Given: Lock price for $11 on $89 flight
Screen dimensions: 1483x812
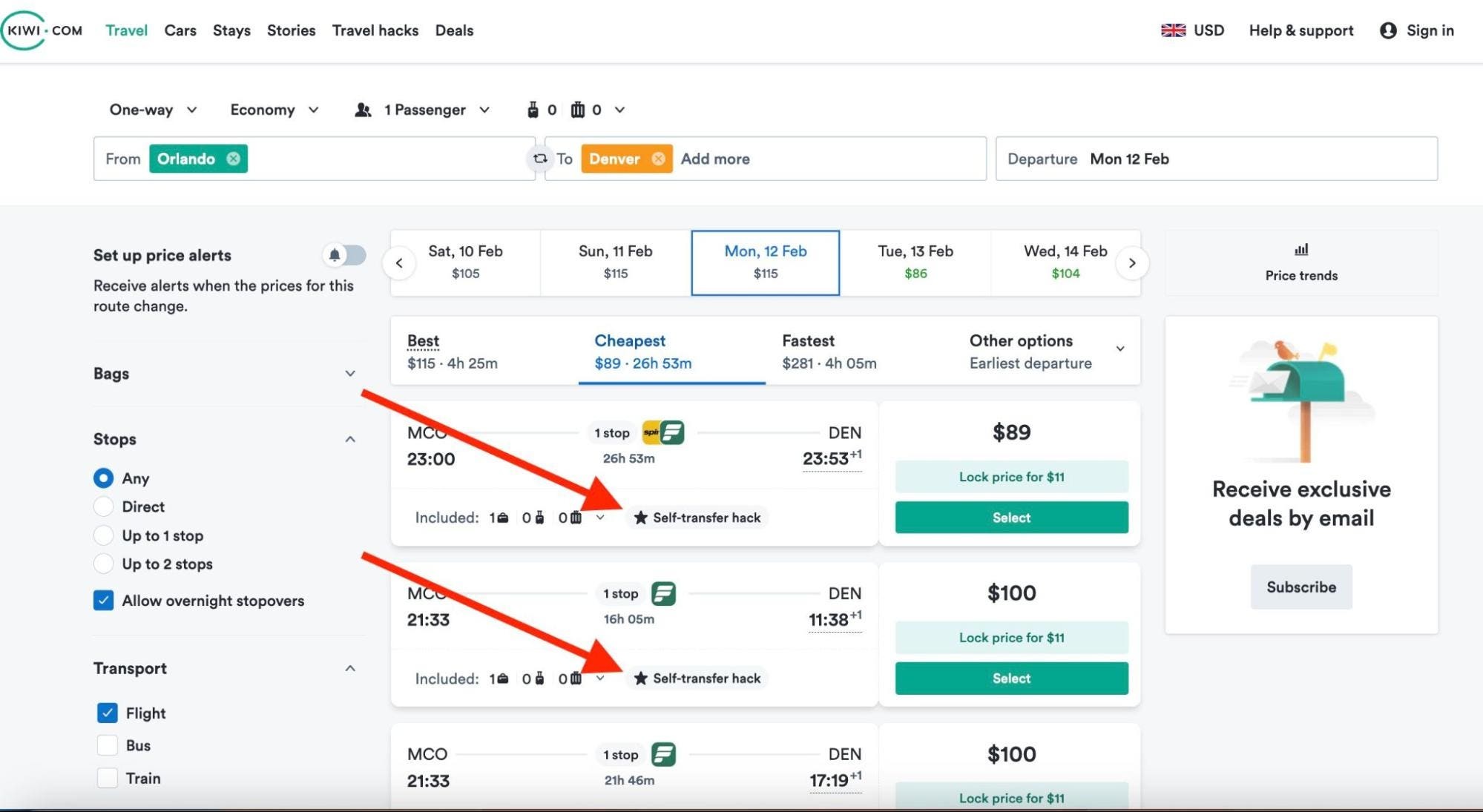Looking at the screenshot, I should click(1012, 477).
